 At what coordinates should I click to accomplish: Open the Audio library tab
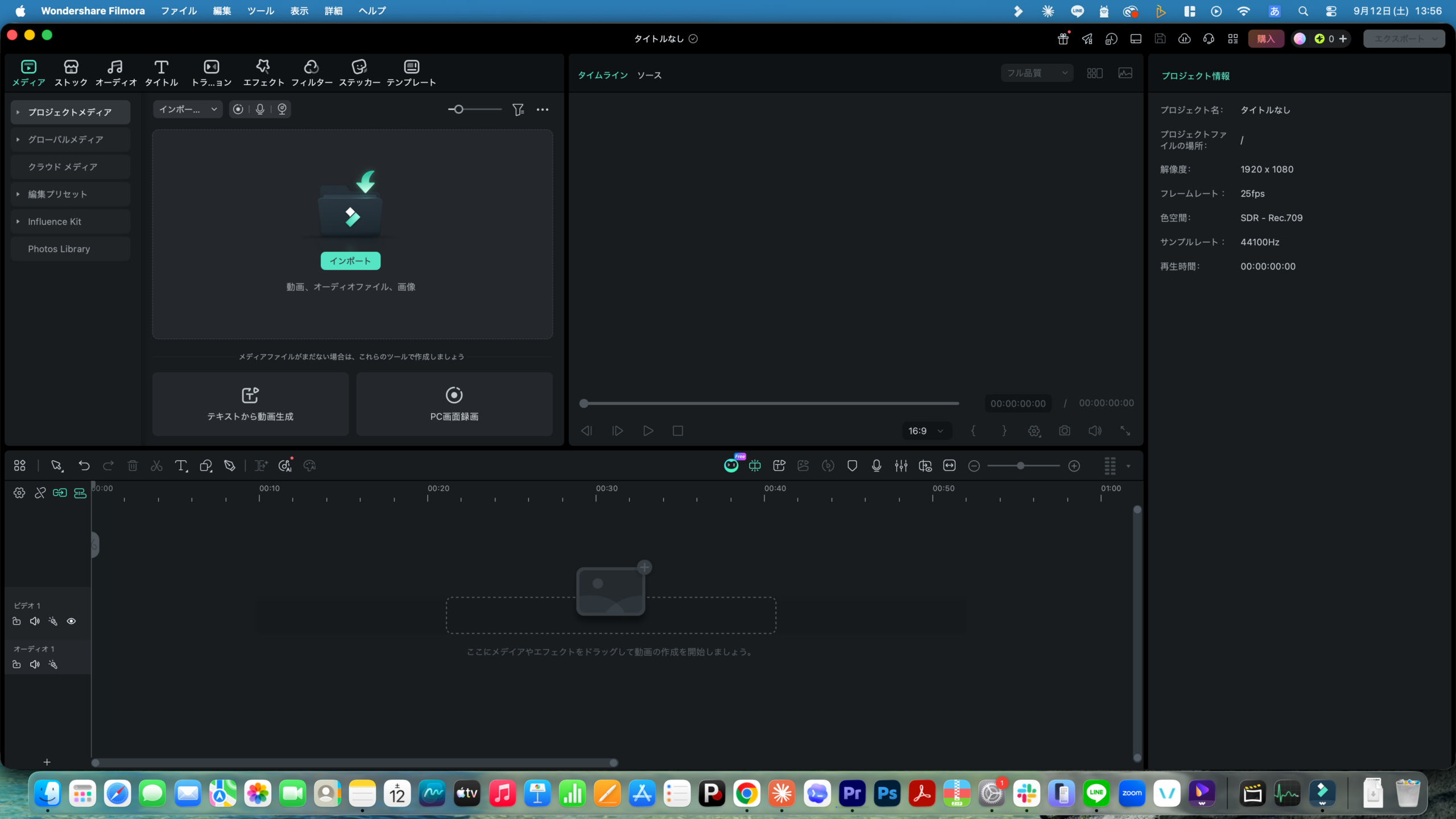116,73
